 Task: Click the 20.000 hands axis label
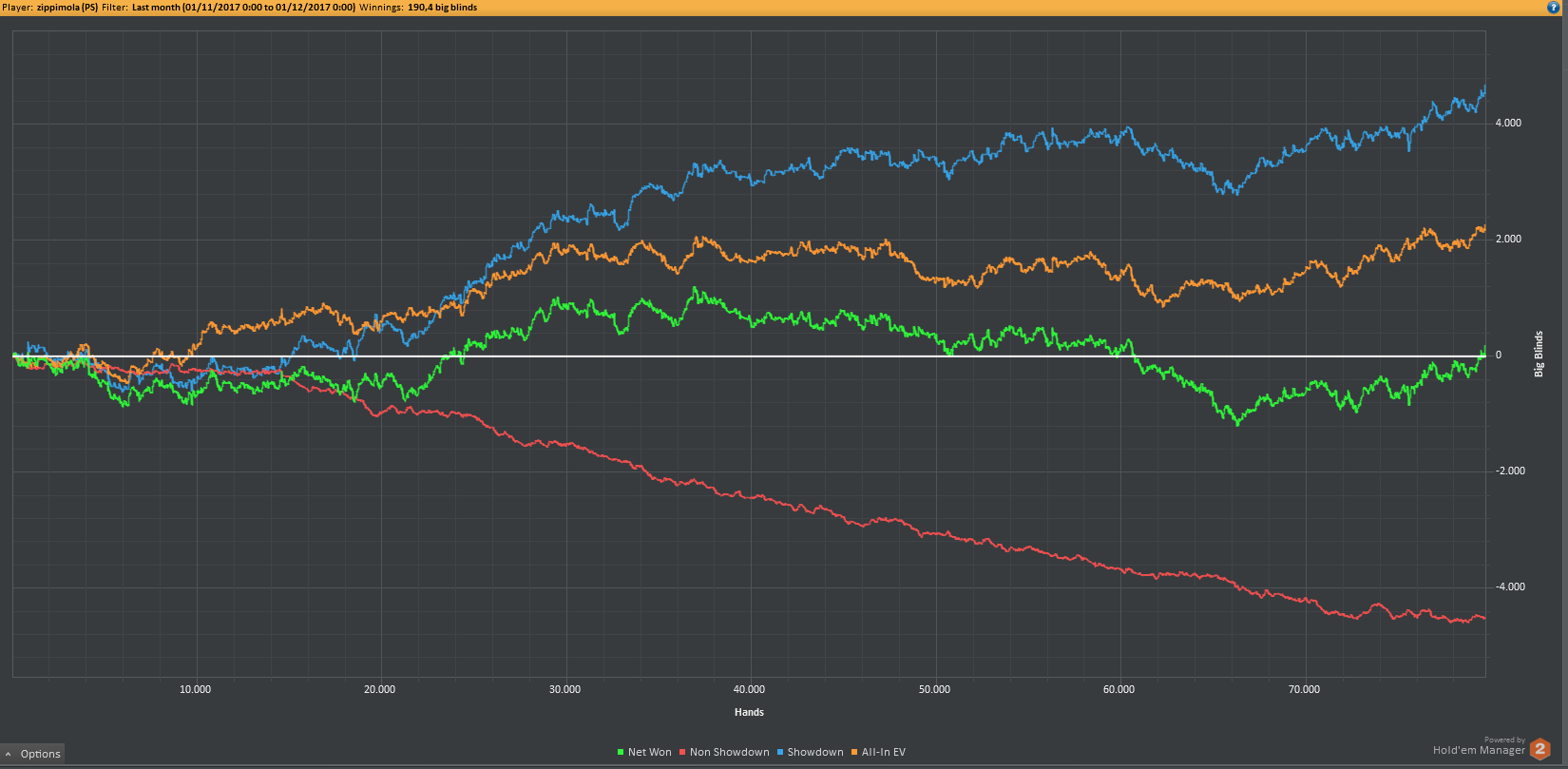pos(379,689)
